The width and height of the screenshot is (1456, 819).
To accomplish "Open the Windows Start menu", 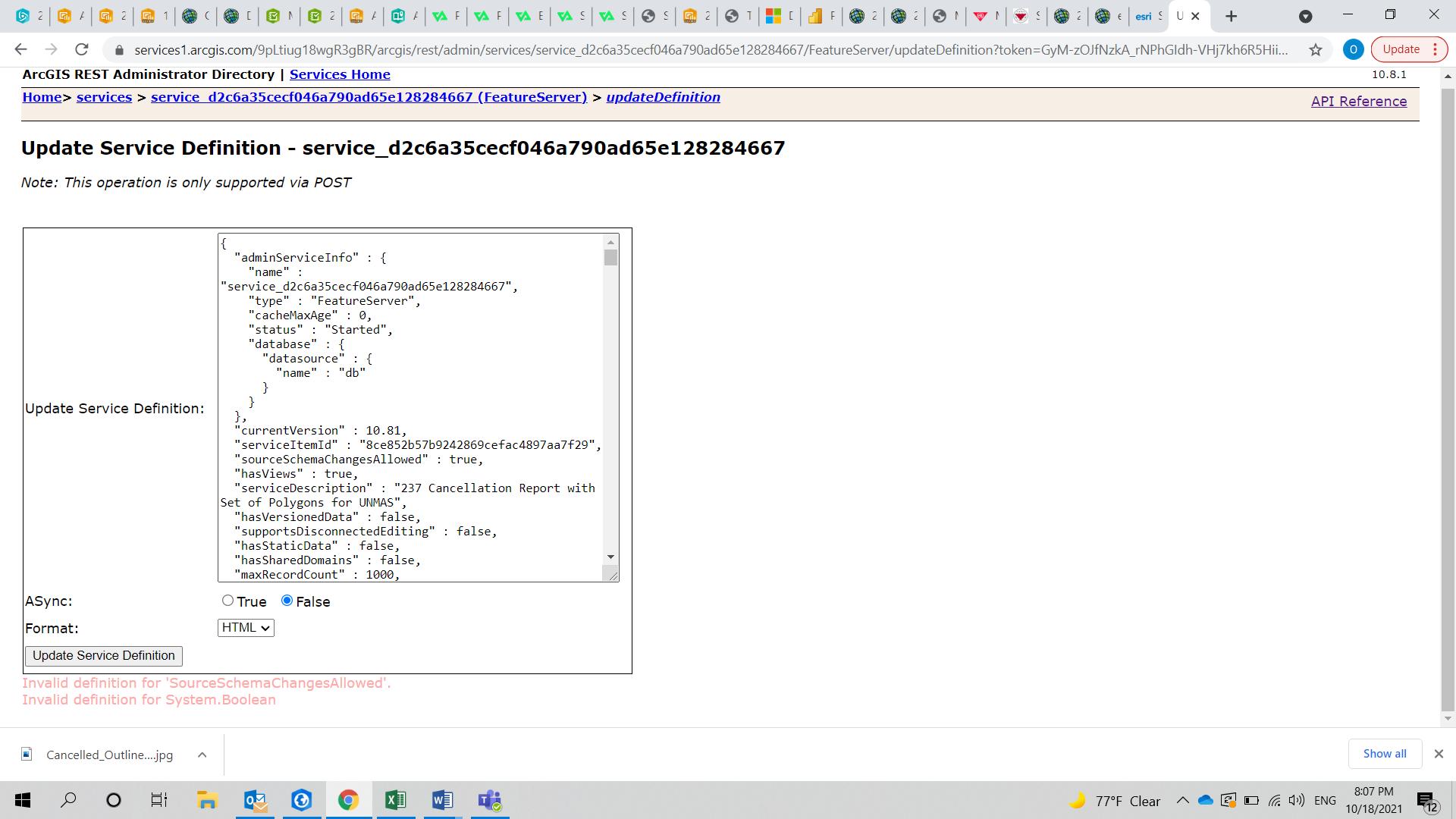I will [22, 800].
